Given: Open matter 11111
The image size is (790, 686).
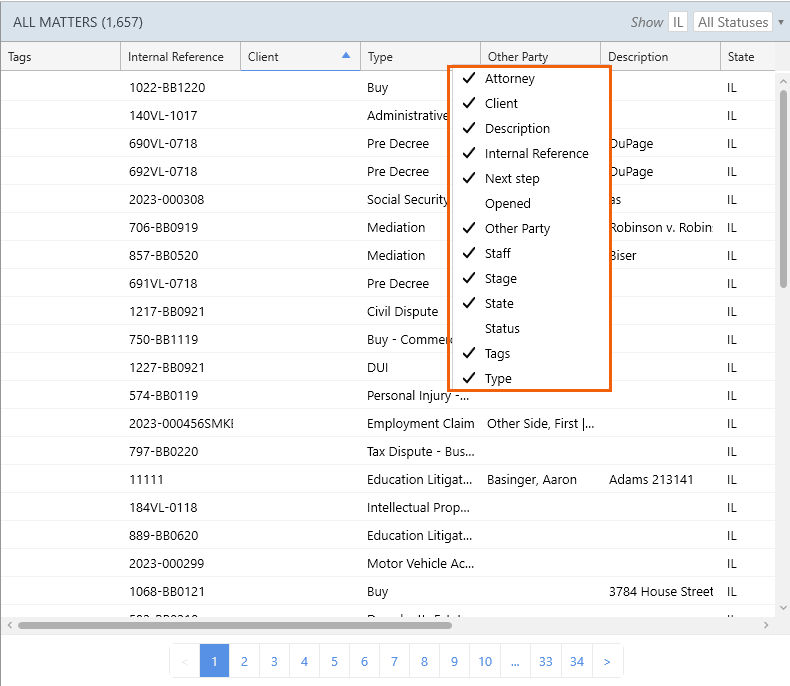Looking at the screenshot, I should (146, 479).
